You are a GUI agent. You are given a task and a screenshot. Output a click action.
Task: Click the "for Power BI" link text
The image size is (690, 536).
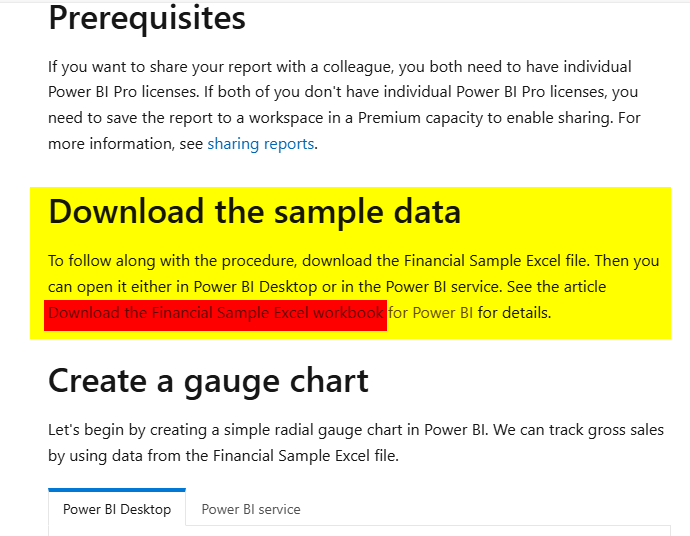pyautogui.click(x=430, y=313)
